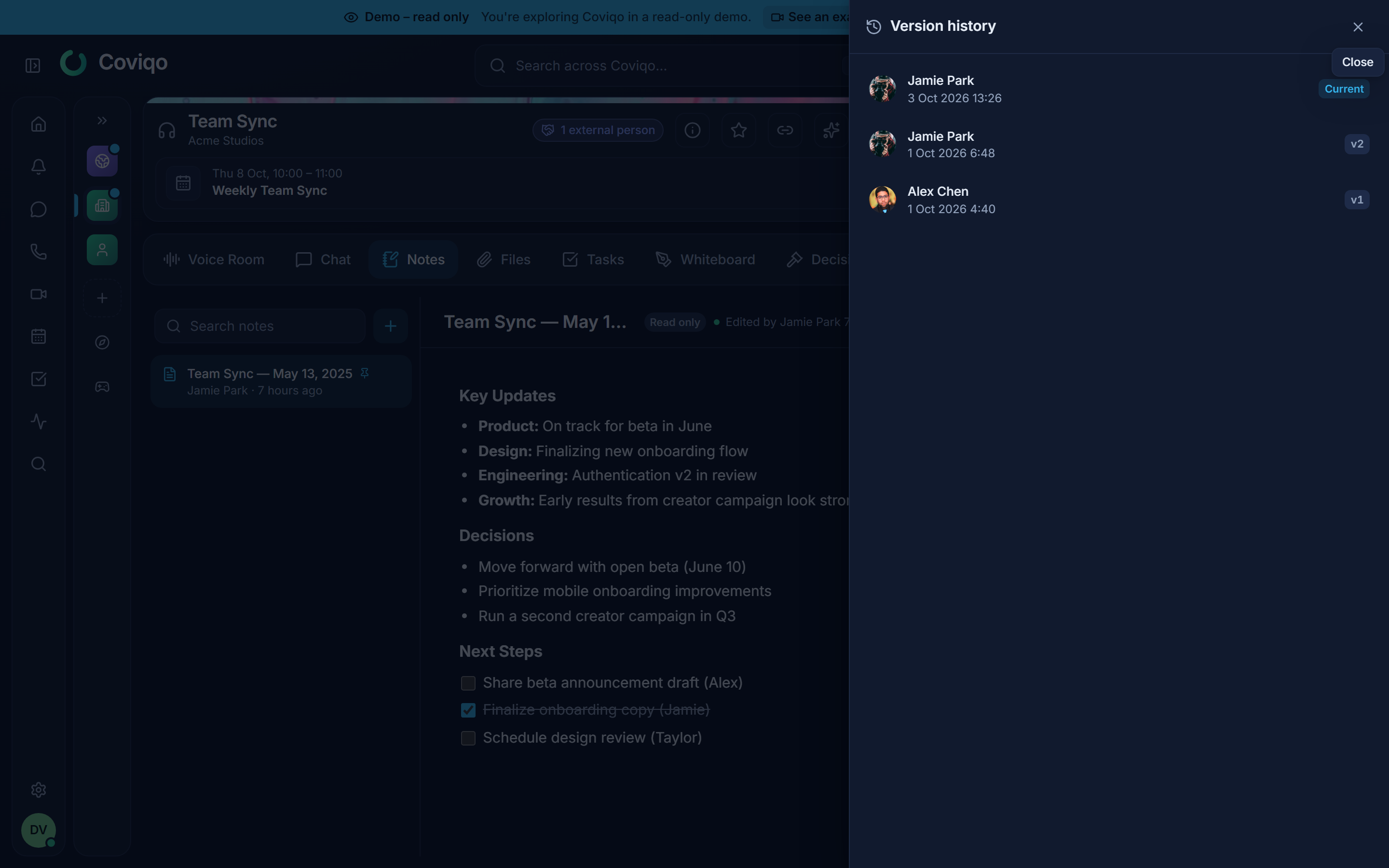Star the Team Sync room
Image resolution: width=1389 pixels, height=868 pixels.
coord(739,130)
